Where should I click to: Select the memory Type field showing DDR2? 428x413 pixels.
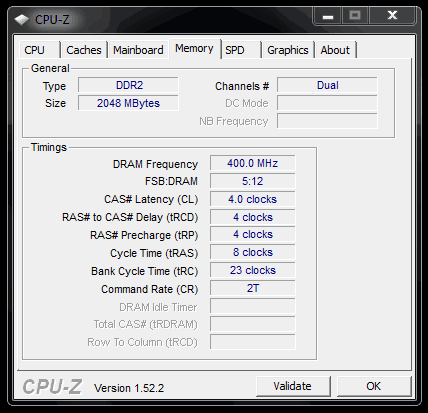pos(128,85)
